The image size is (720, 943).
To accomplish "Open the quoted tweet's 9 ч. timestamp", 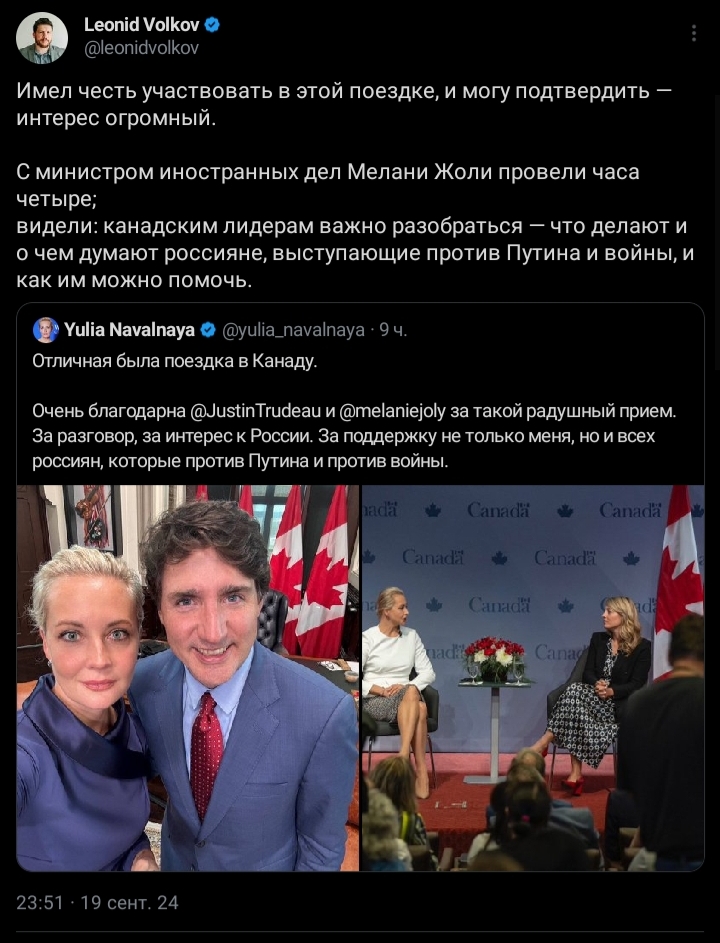I will [x=393, y=330].
